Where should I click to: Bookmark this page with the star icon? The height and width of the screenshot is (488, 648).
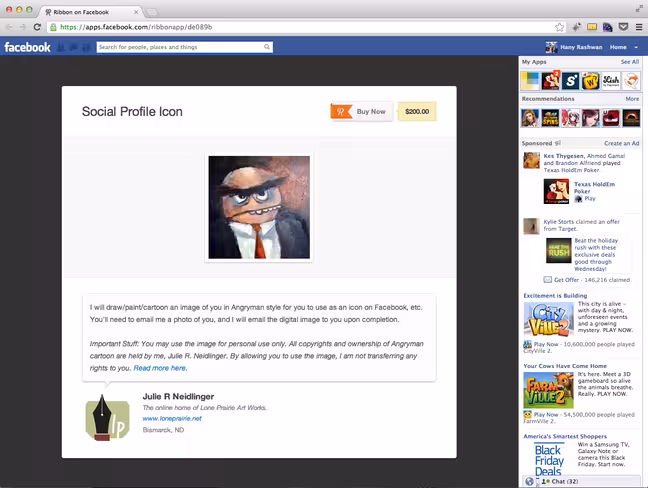[x=560, y=27]
